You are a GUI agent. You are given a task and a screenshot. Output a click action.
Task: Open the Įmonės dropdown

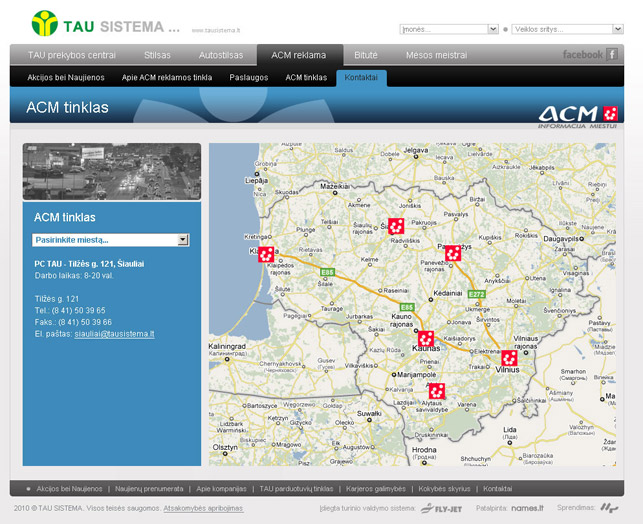(449, 29)
